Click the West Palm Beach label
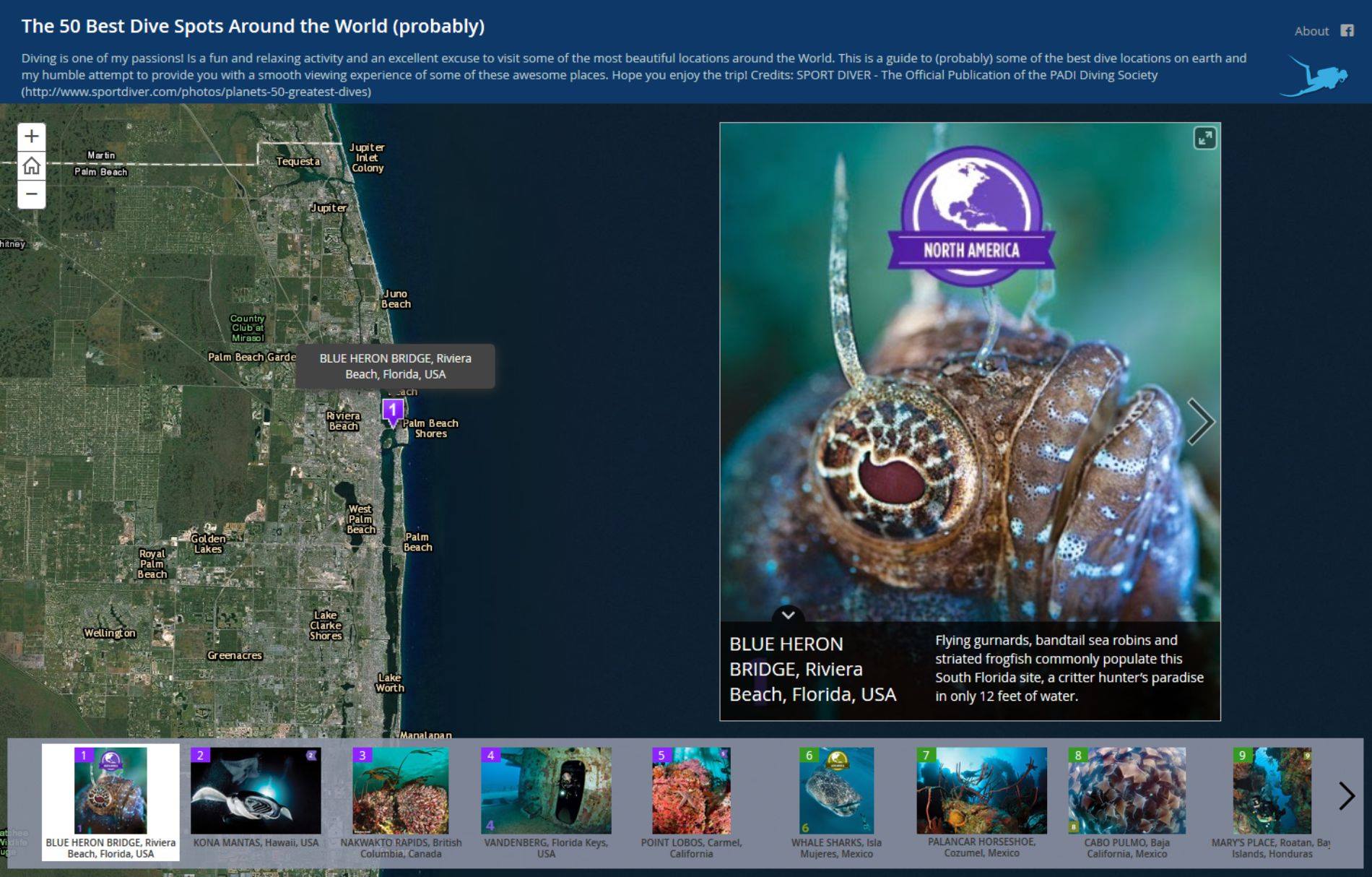1372x877 pixels. coord(360,519)
